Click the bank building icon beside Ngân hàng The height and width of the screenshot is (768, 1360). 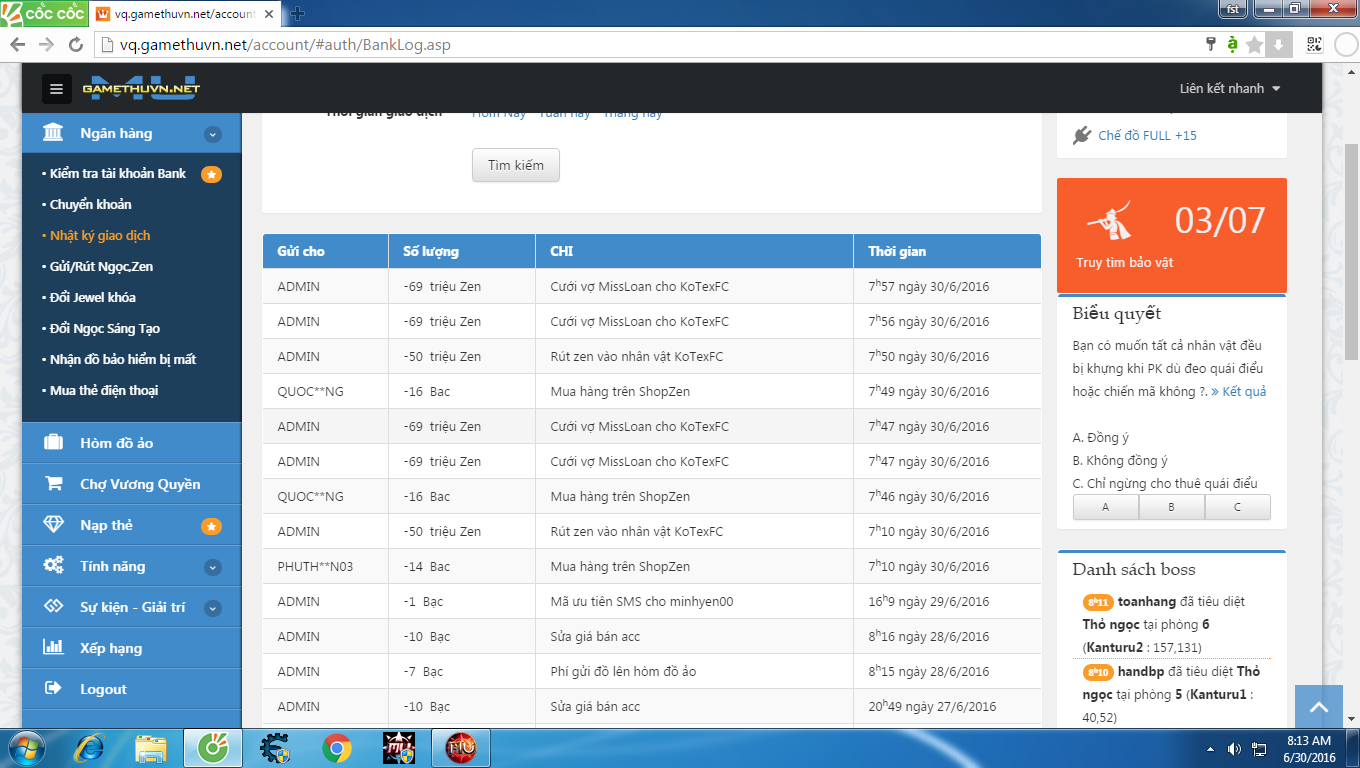click(54, 133)
